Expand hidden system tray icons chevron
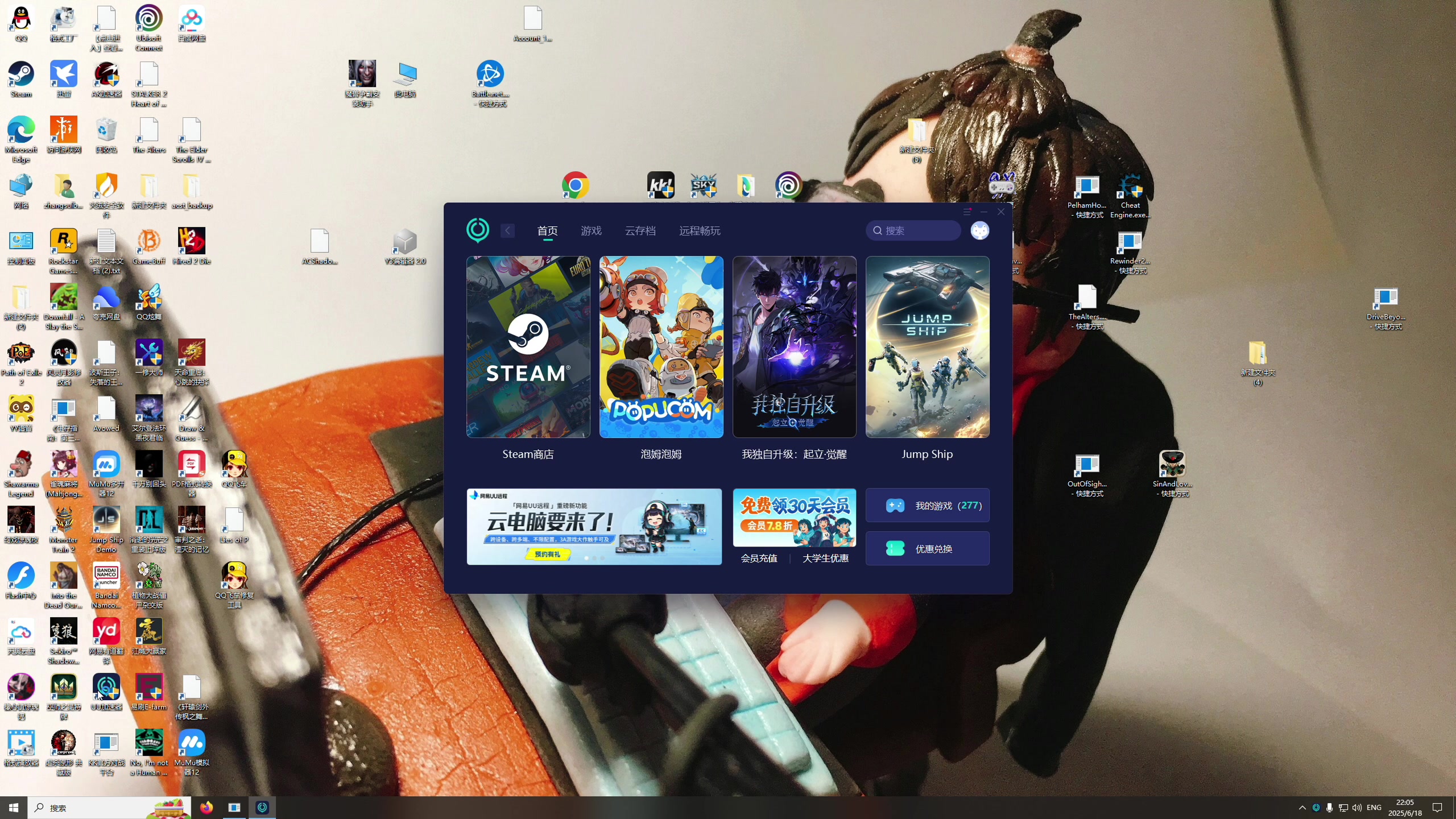 1302,808
